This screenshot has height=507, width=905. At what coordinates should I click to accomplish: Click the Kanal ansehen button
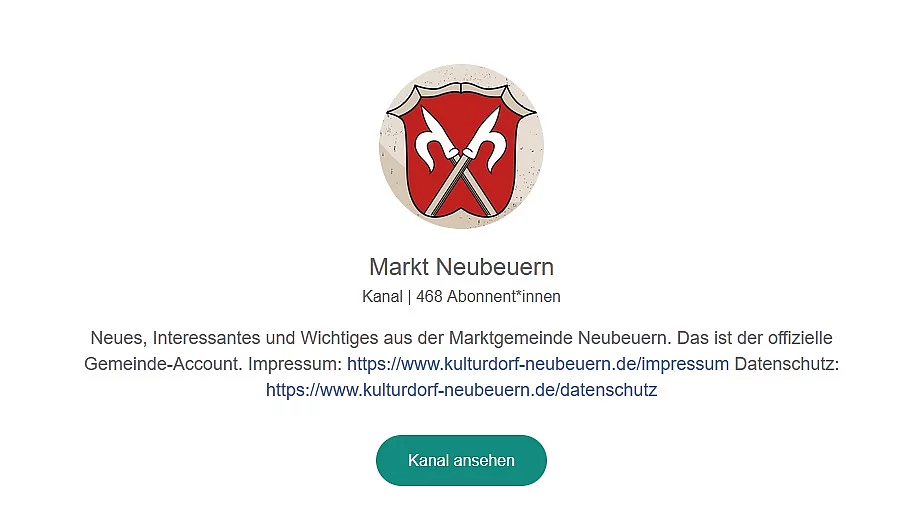point(461,460)
